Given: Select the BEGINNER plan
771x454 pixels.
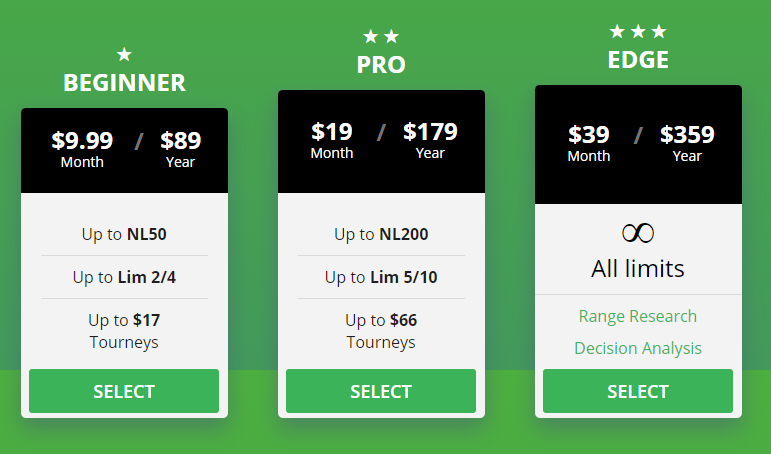Looking at the screenshot, I should tap(124, 391).
